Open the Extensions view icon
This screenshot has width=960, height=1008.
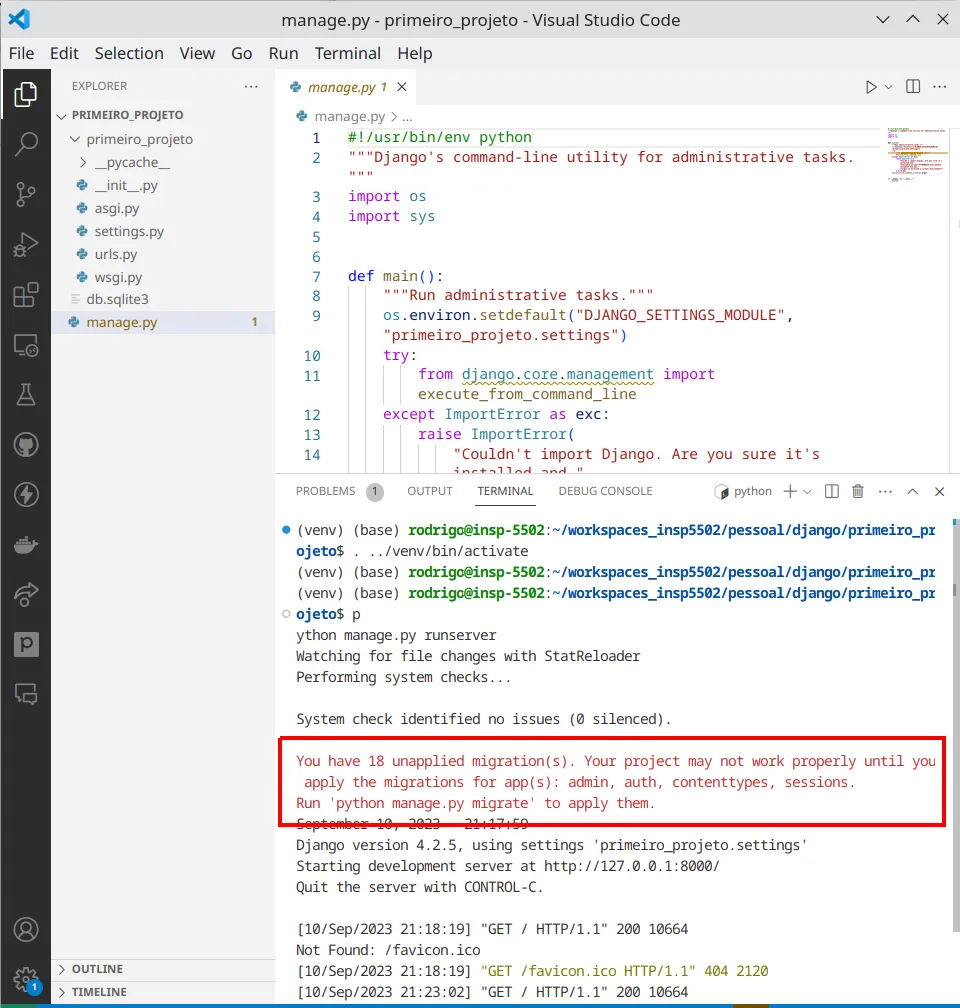(x=26, y=295)
